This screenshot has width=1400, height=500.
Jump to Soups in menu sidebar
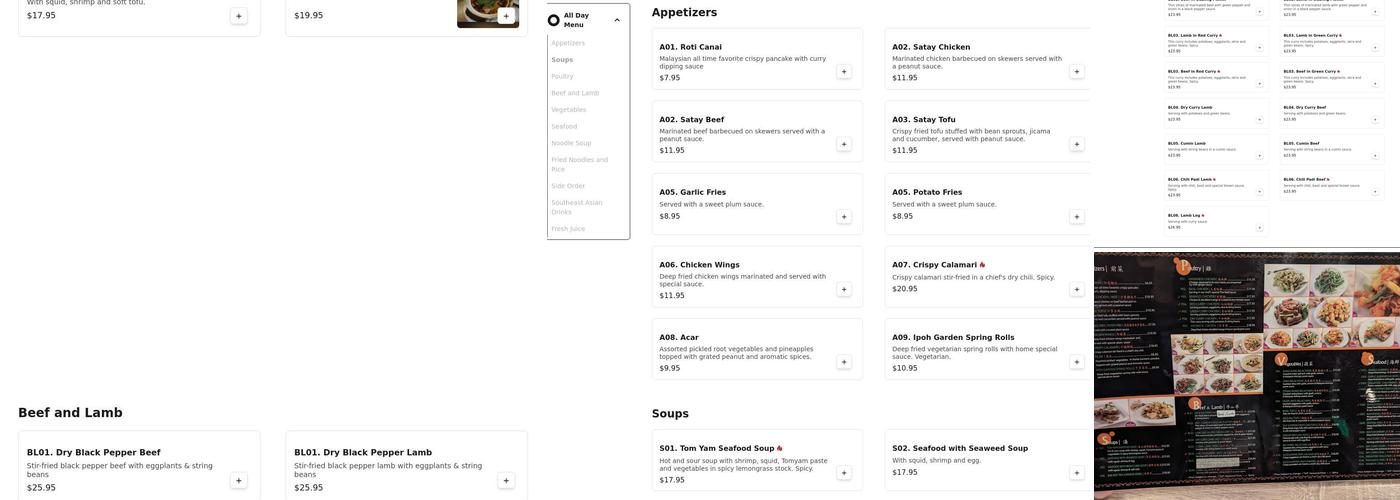point(562,60)
